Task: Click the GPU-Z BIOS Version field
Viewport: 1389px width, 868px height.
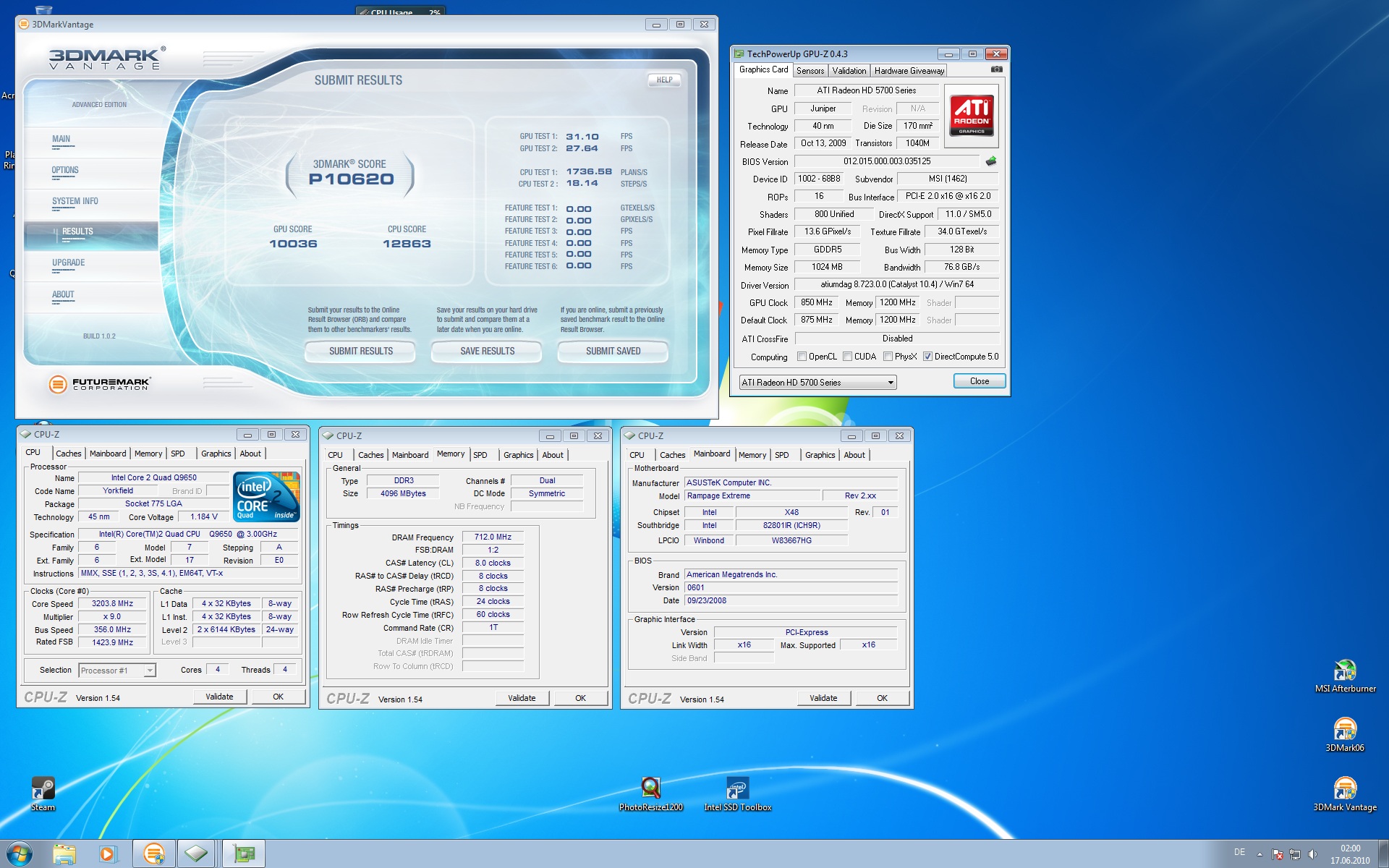Action: click(x=887, y=161)
